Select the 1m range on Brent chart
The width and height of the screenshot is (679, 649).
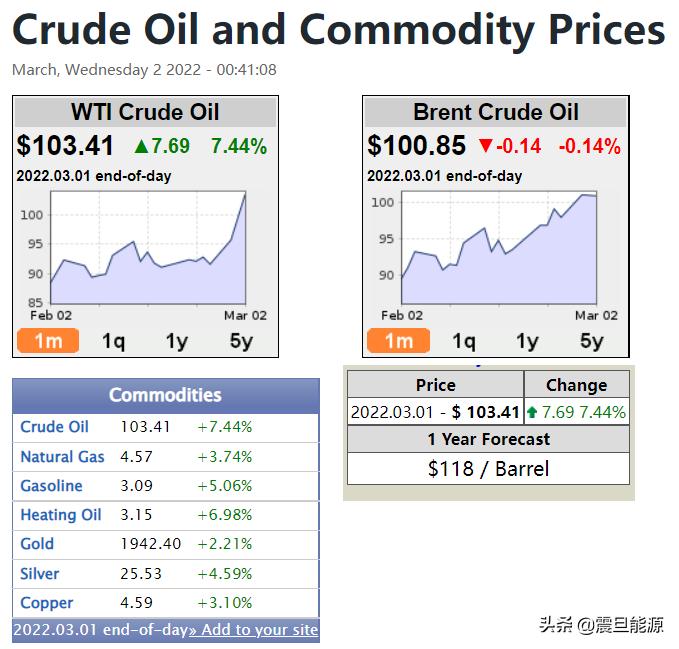point(398,341)
